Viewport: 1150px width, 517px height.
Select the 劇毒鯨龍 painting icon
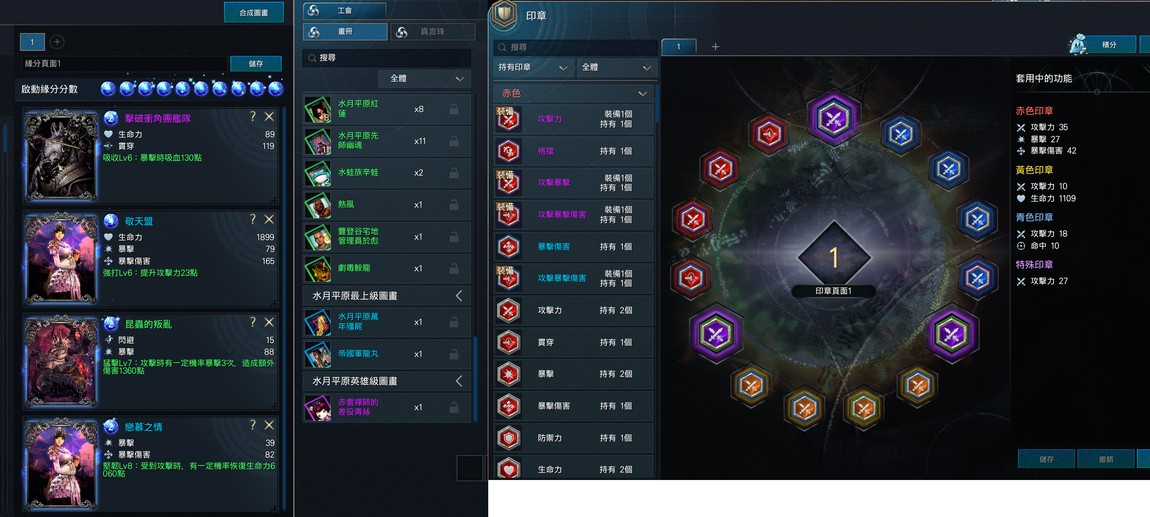pos(318,268)
